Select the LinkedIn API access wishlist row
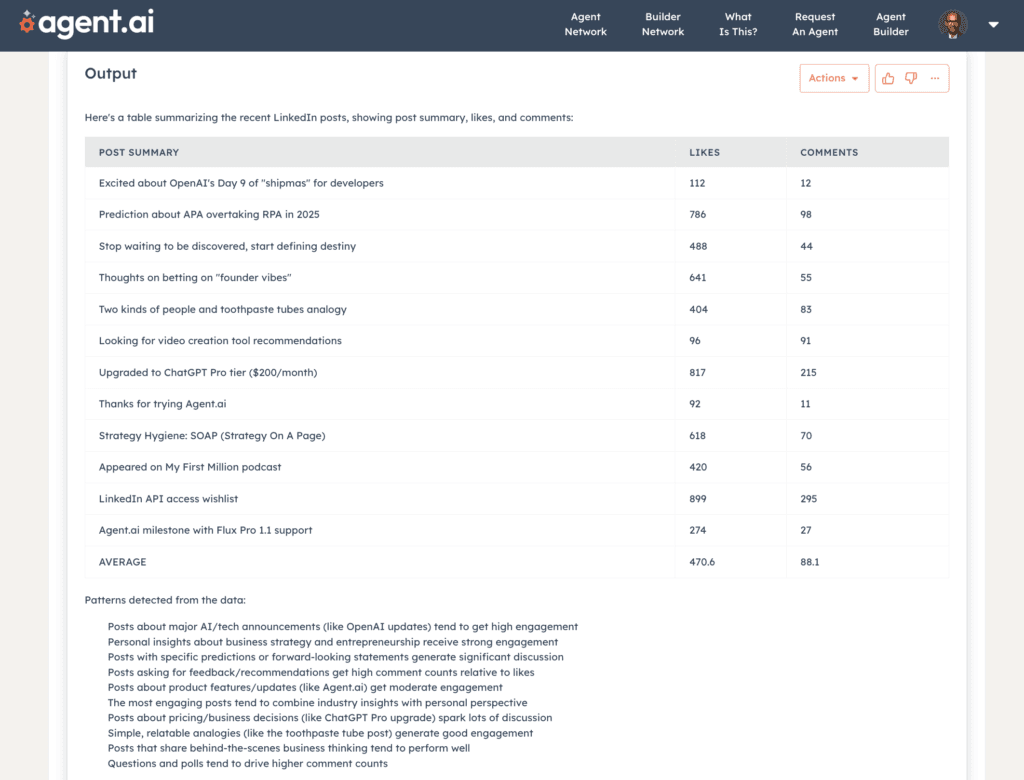 (517, 499)
